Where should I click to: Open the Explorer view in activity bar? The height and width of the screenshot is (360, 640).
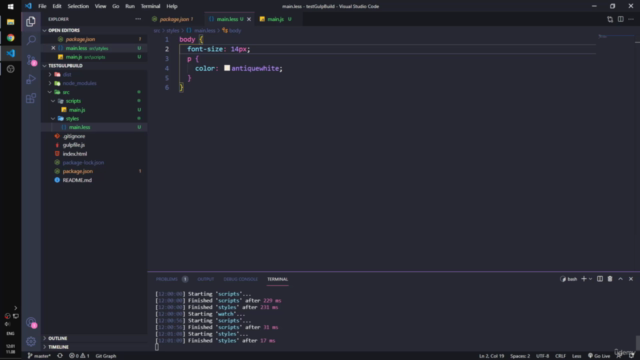(31, 21)
